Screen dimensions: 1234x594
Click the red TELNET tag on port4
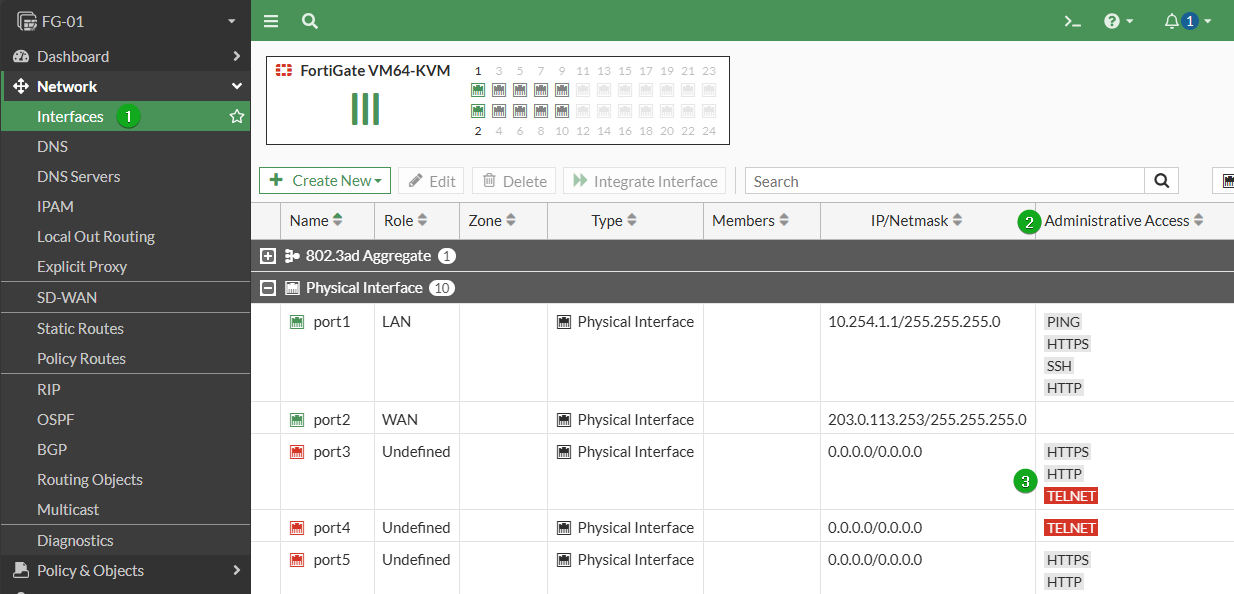coord(1071,528)
